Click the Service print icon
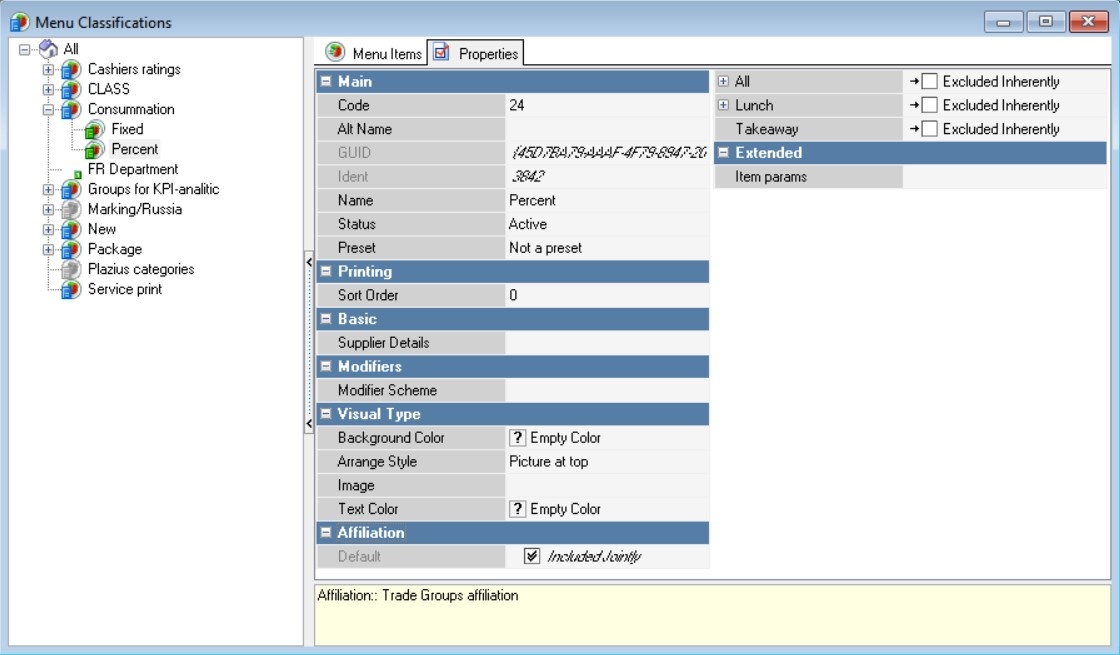 71,290
